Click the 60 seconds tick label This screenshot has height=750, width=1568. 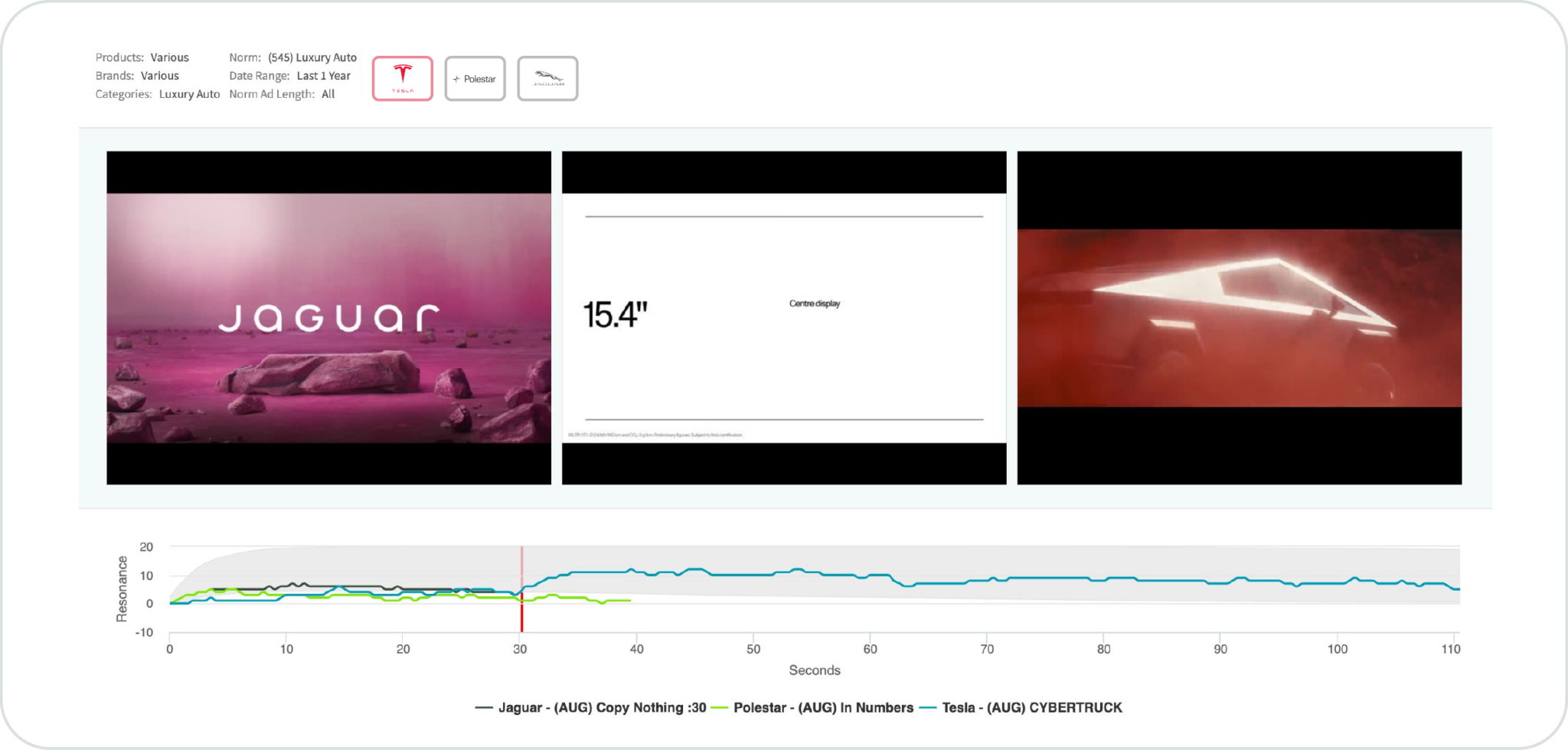[x=870, y=650]
